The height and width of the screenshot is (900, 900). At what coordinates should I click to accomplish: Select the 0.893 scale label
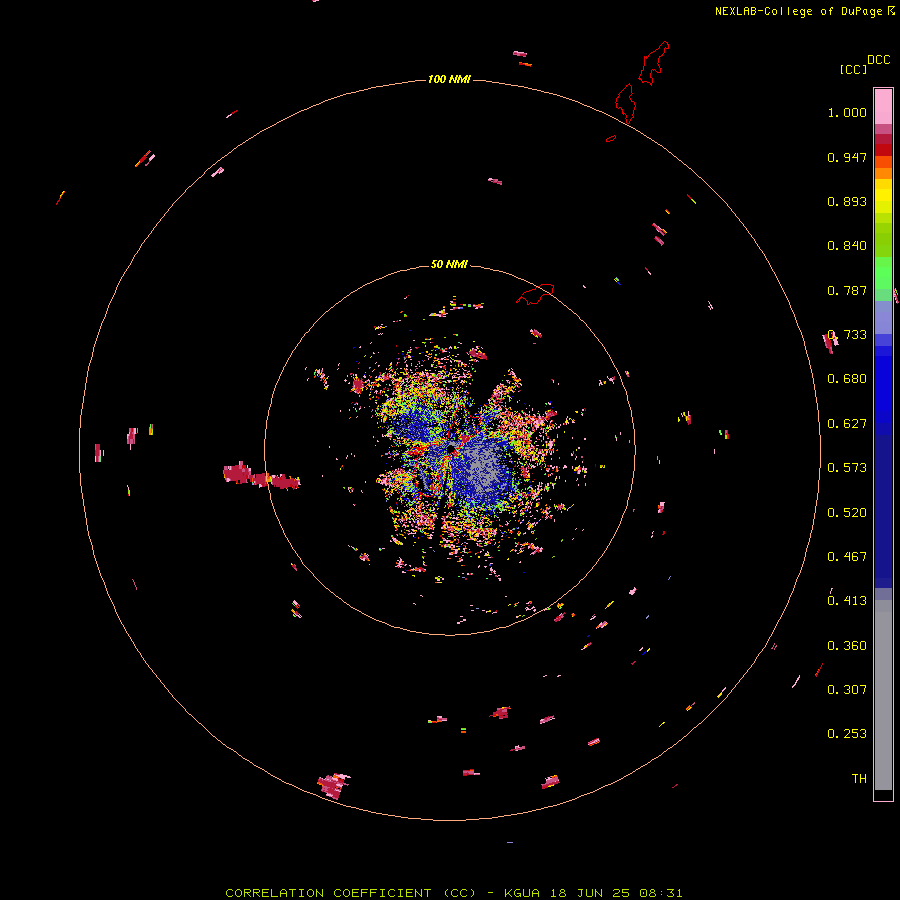[x=847, y=201]
